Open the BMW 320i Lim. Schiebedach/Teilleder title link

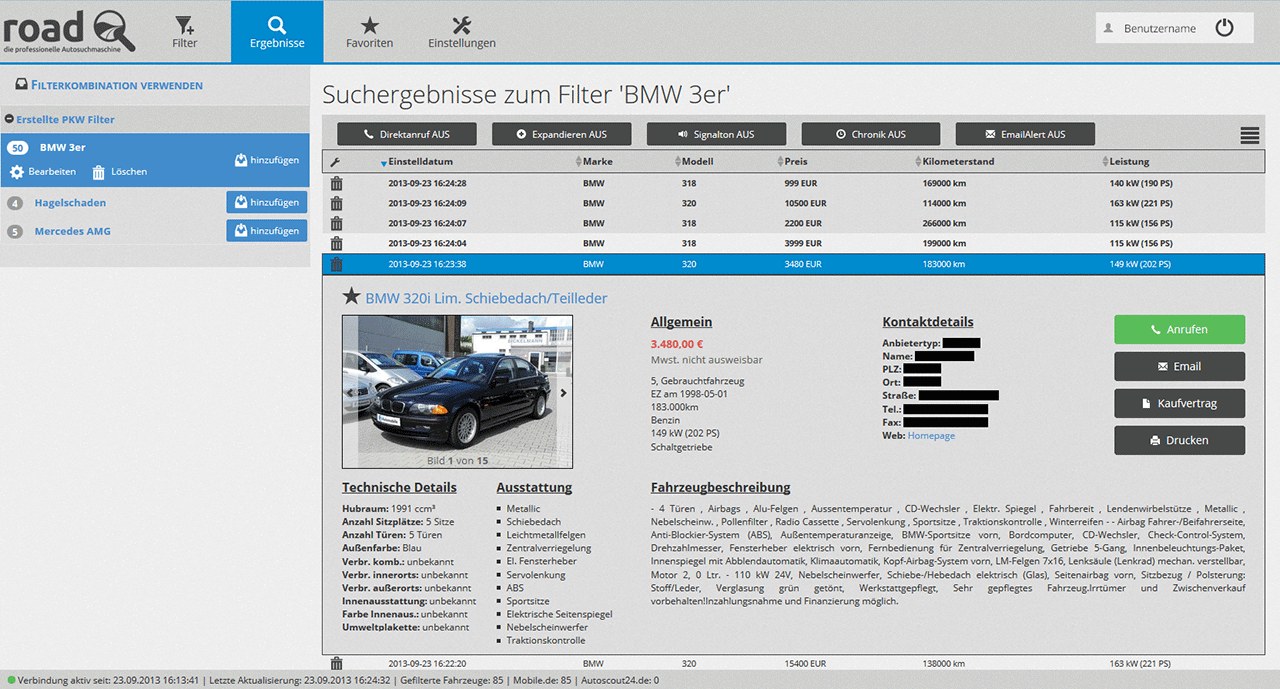point(486,298)
